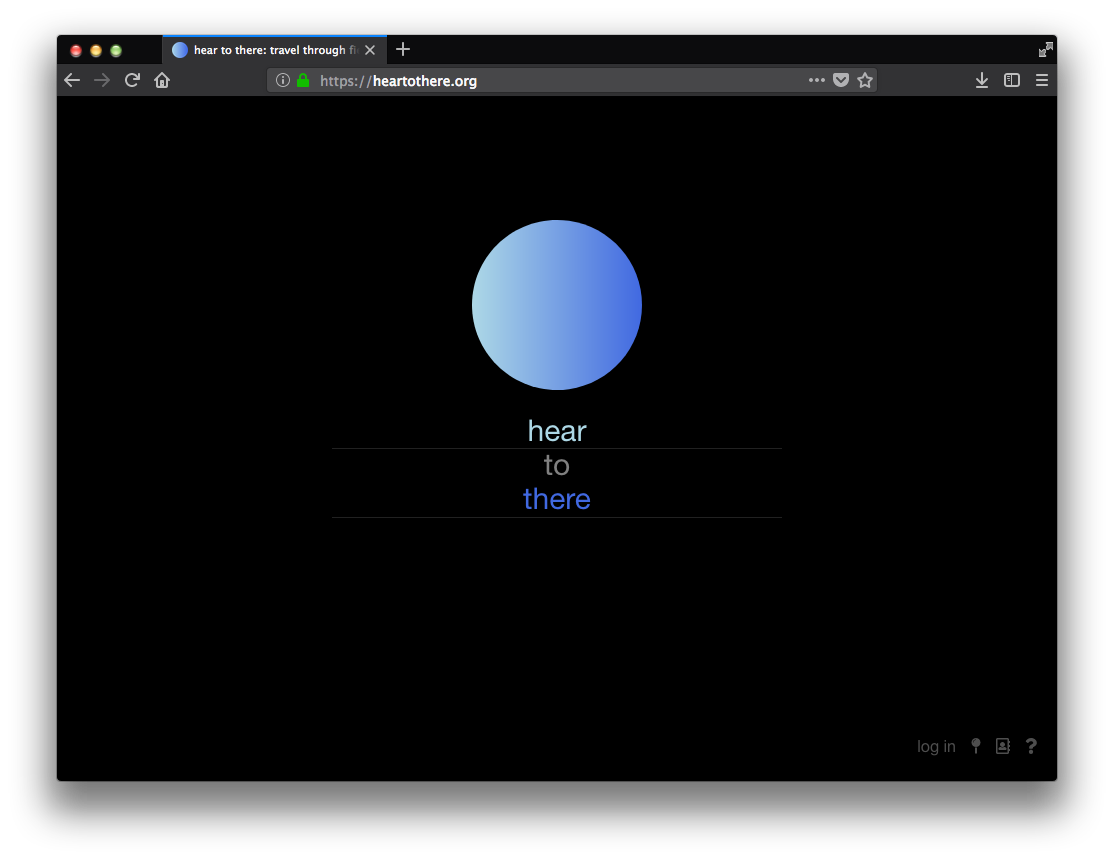Select the 'hear to there' tab

coord(265,50)
